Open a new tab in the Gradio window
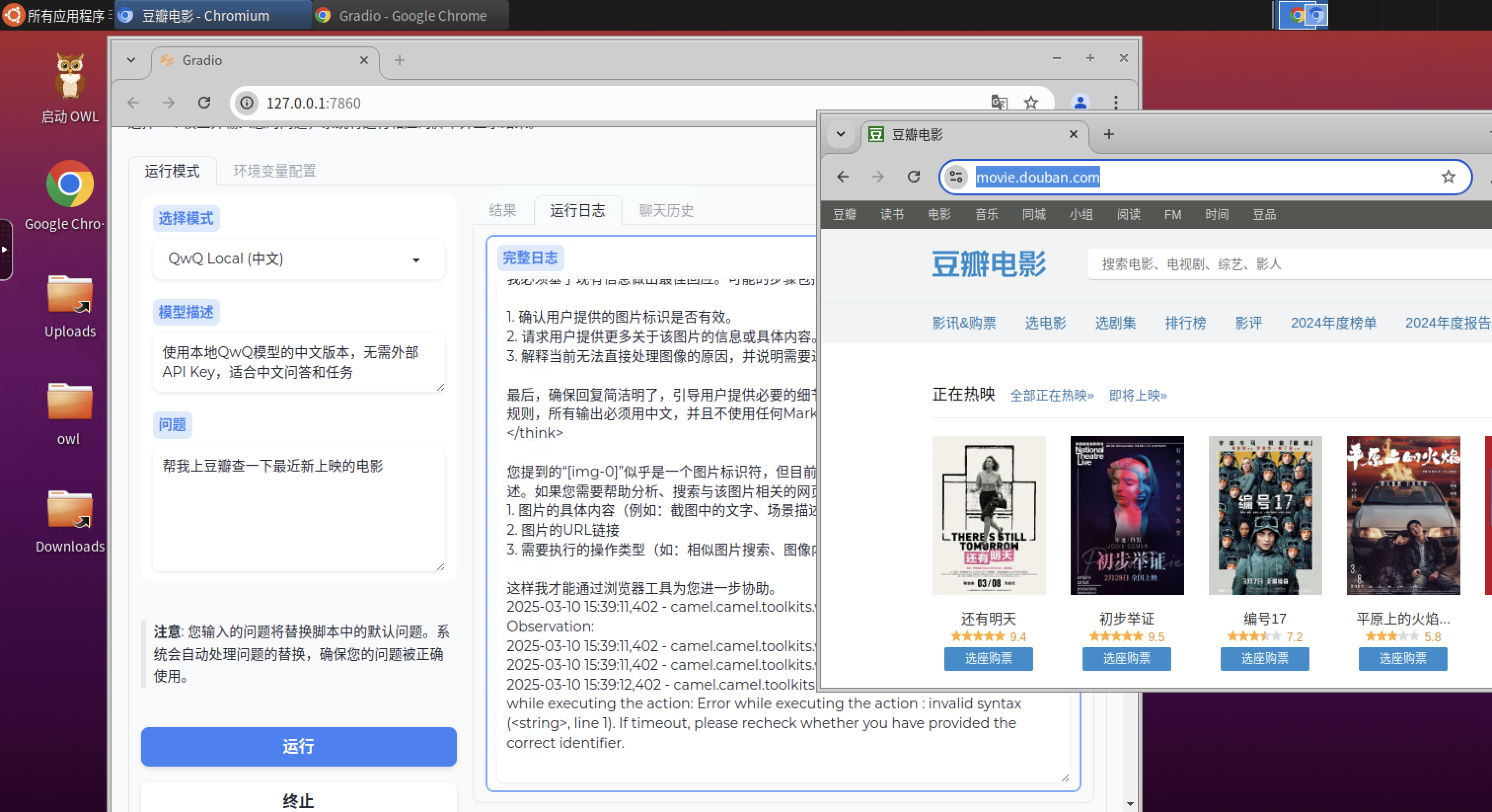 click(x=400, y=60)
